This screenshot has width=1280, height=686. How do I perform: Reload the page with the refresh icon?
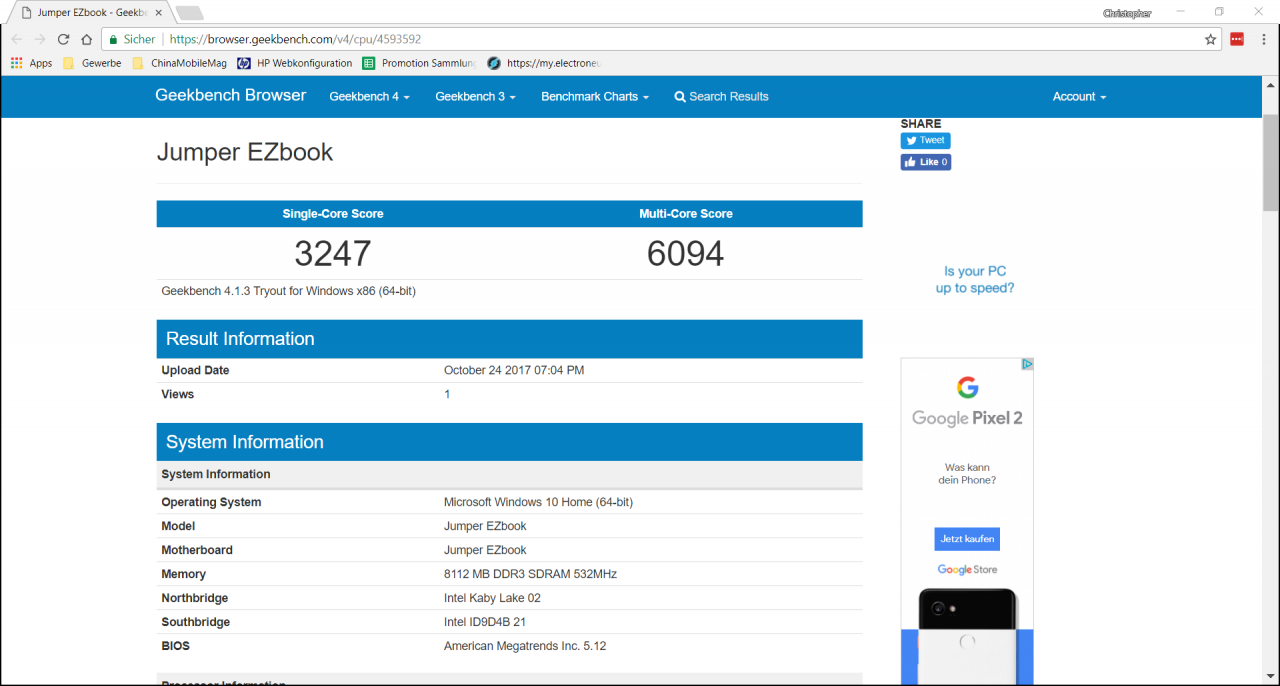point(63,39)
